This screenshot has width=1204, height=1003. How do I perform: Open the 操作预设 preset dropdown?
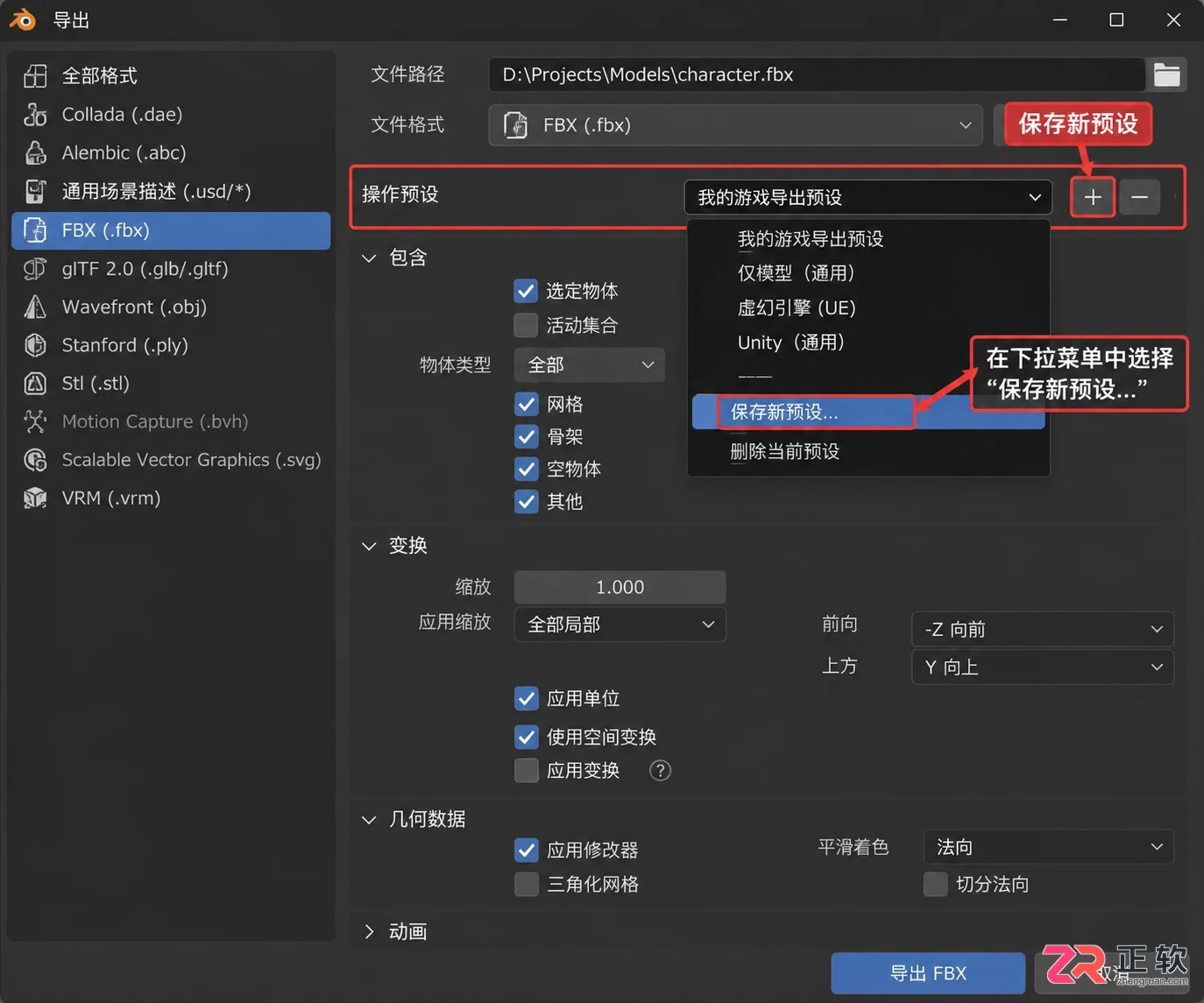pyautogui.click(x=868, y=197)
